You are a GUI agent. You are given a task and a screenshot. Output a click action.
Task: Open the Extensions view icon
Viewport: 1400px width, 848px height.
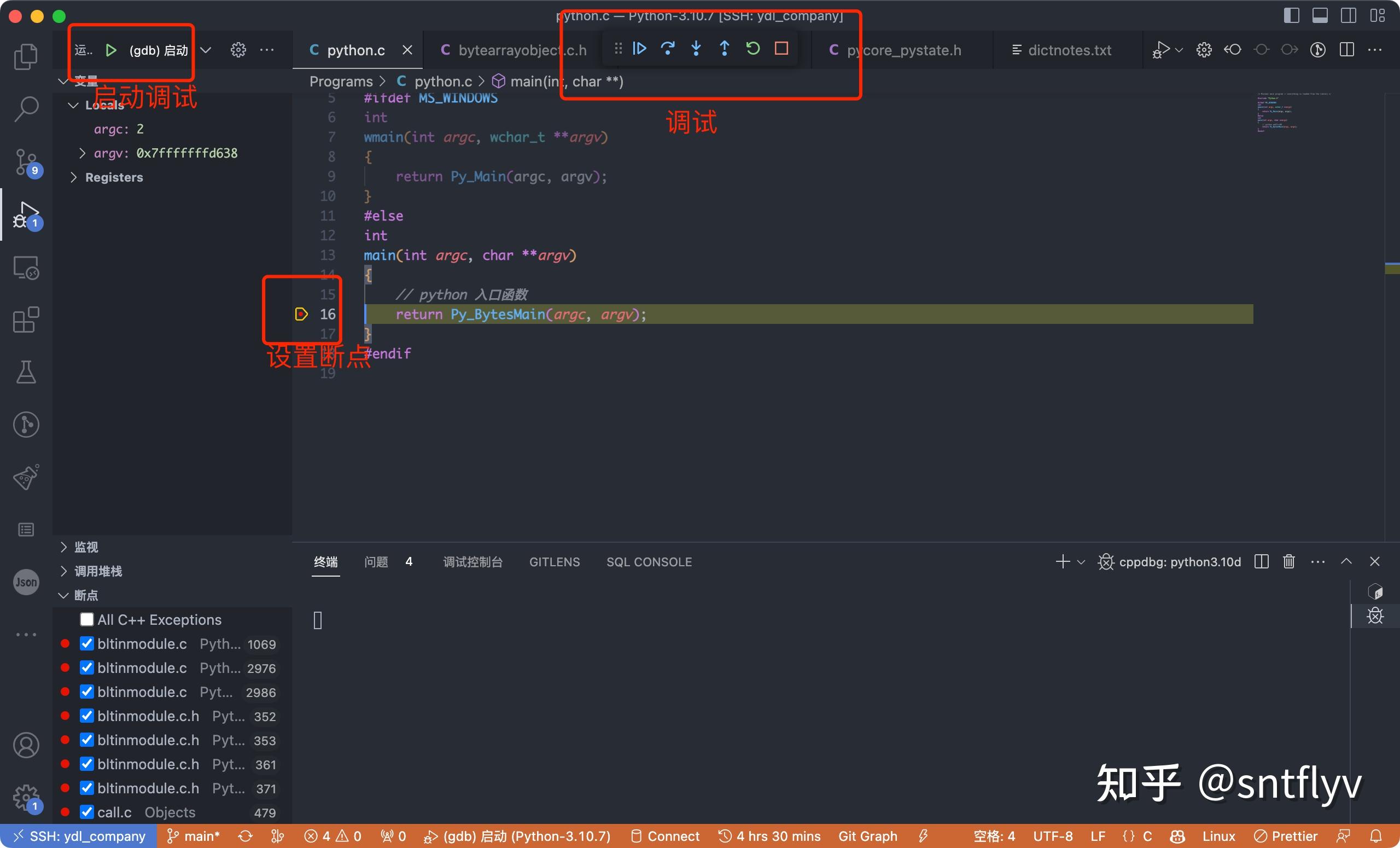tap(26, 320)
